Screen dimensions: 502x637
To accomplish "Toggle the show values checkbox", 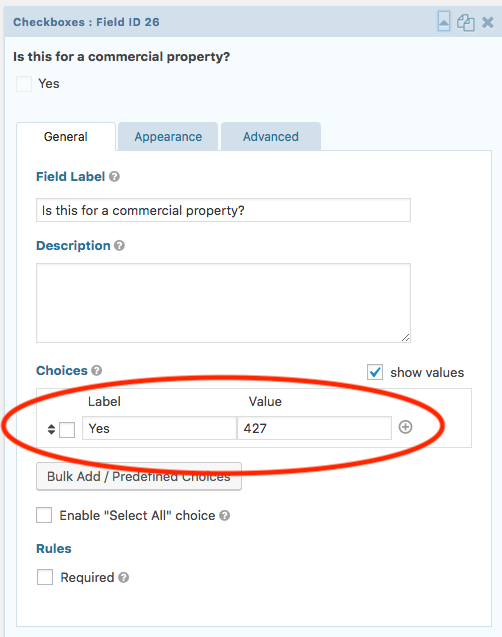I will coord(375,372).
